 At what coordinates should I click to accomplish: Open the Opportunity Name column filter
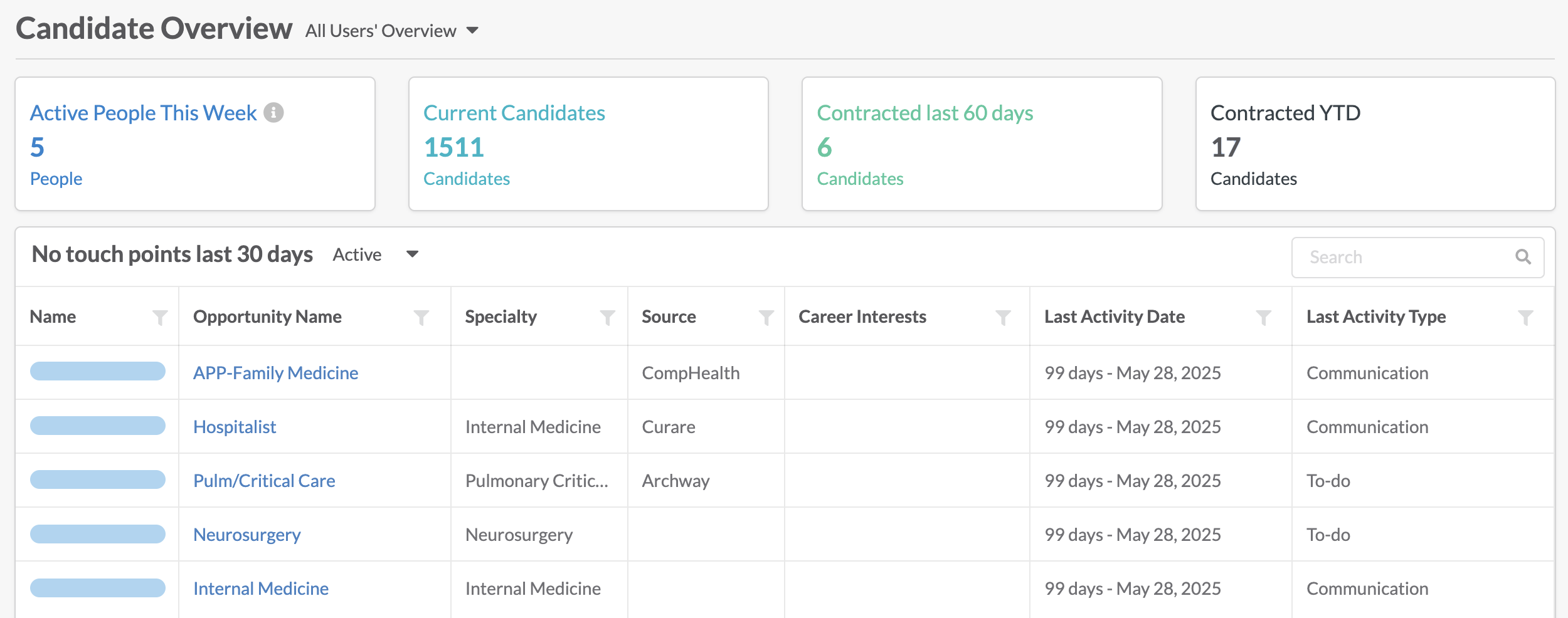tap(421, 318)
